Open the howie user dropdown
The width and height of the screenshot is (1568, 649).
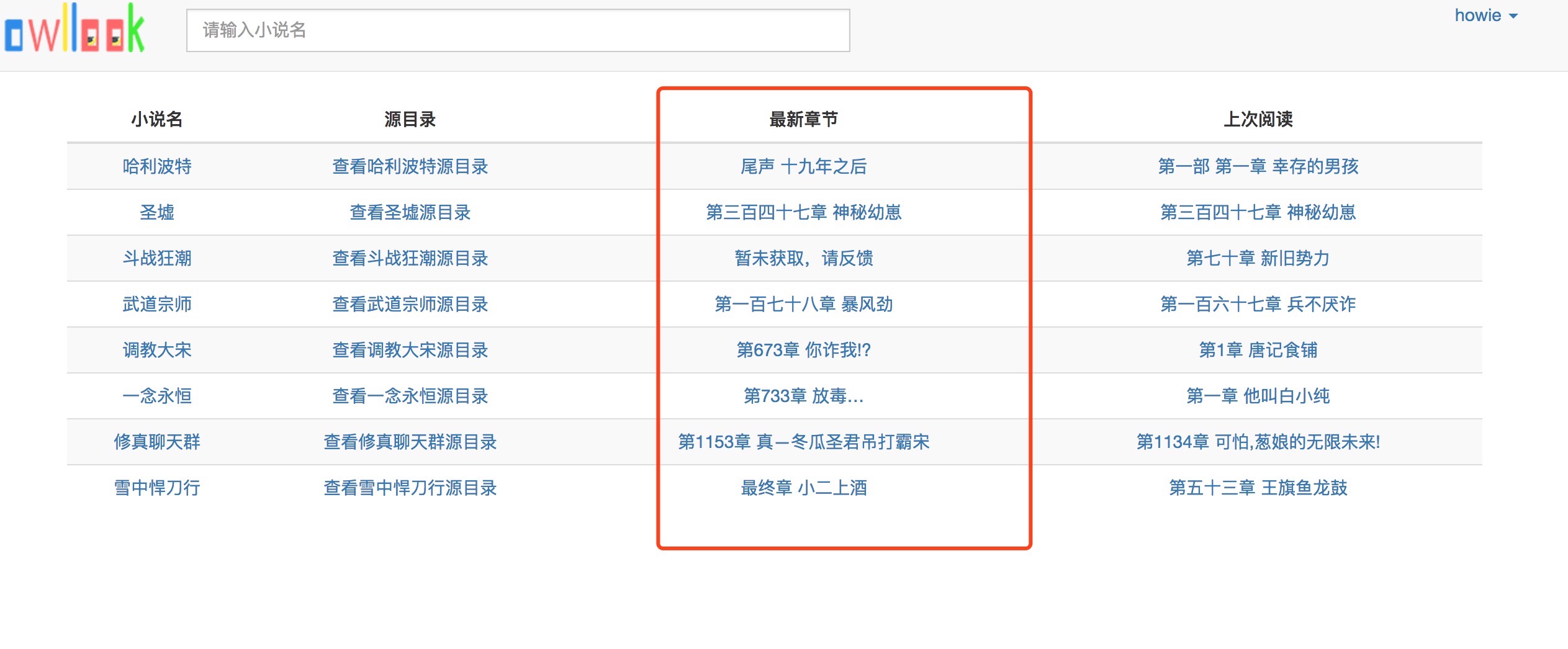click(x=1485, y=16)
